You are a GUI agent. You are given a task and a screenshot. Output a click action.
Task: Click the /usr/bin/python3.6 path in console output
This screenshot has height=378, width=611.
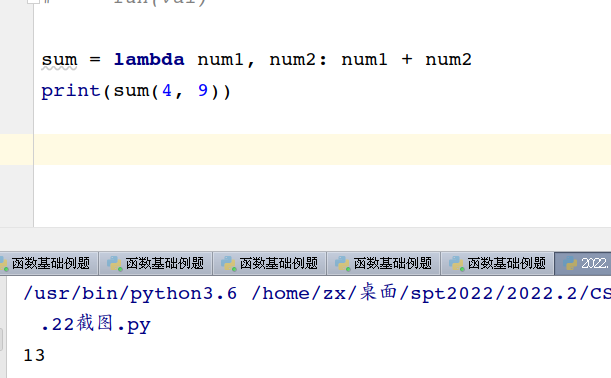[x=130, y=293]
